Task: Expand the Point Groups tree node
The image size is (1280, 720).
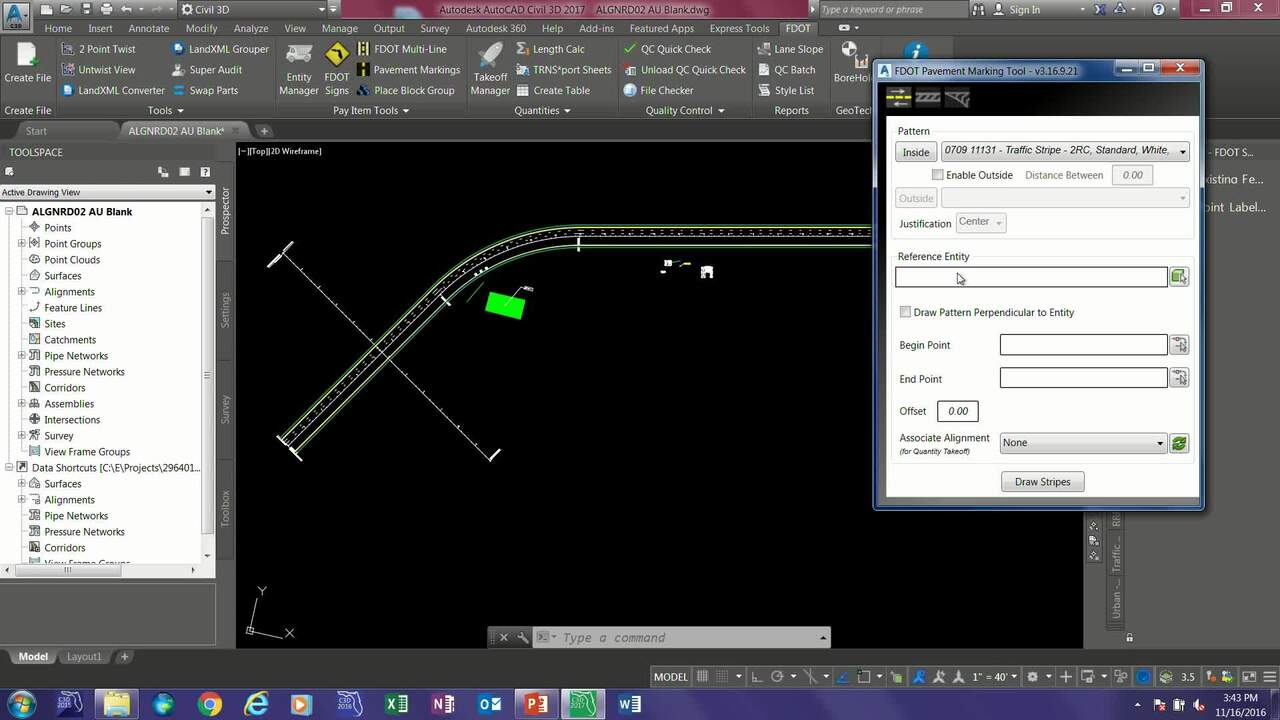Action: coord(21,244)
